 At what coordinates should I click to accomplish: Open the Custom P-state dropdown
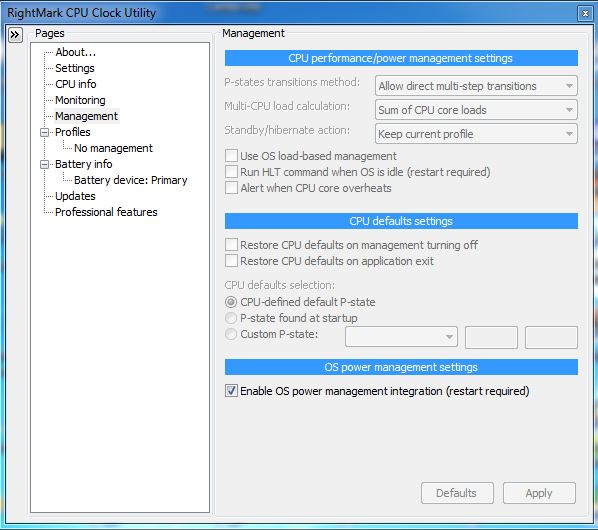(x=401, y=337)
